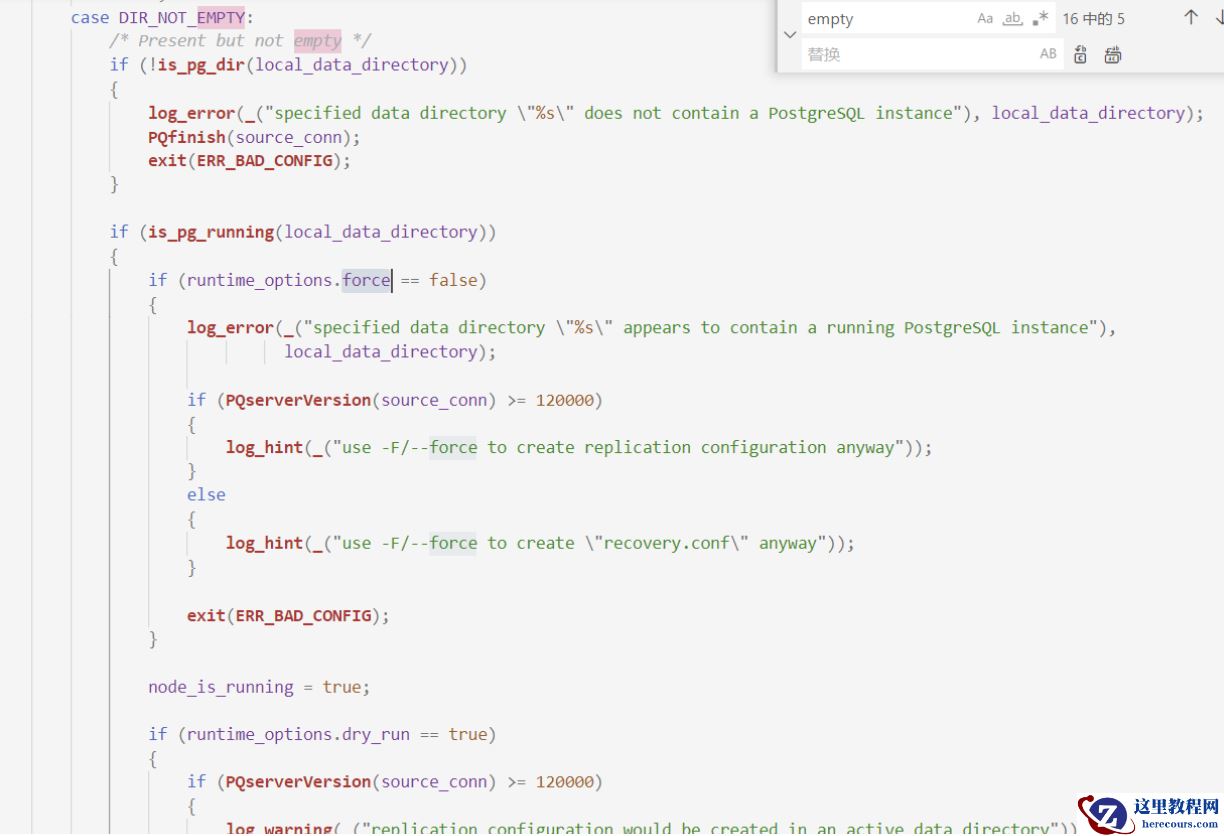Click log_hint line mentioning recovery.conf
Image resolution: width=1224 pixels, height=836 pixels.
pyautogui.click(x=540, y=543)
